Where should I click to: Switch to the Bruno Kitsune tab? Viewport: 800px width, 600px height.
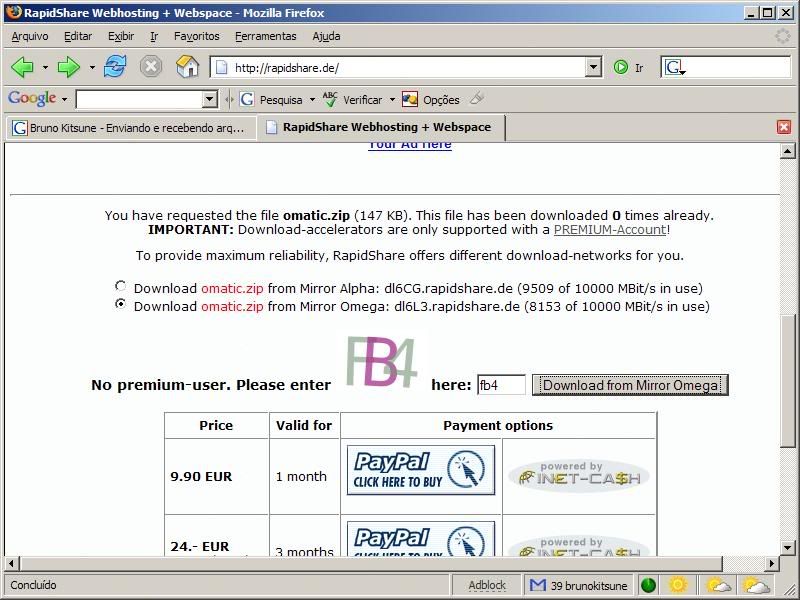(x=130, y=128)
